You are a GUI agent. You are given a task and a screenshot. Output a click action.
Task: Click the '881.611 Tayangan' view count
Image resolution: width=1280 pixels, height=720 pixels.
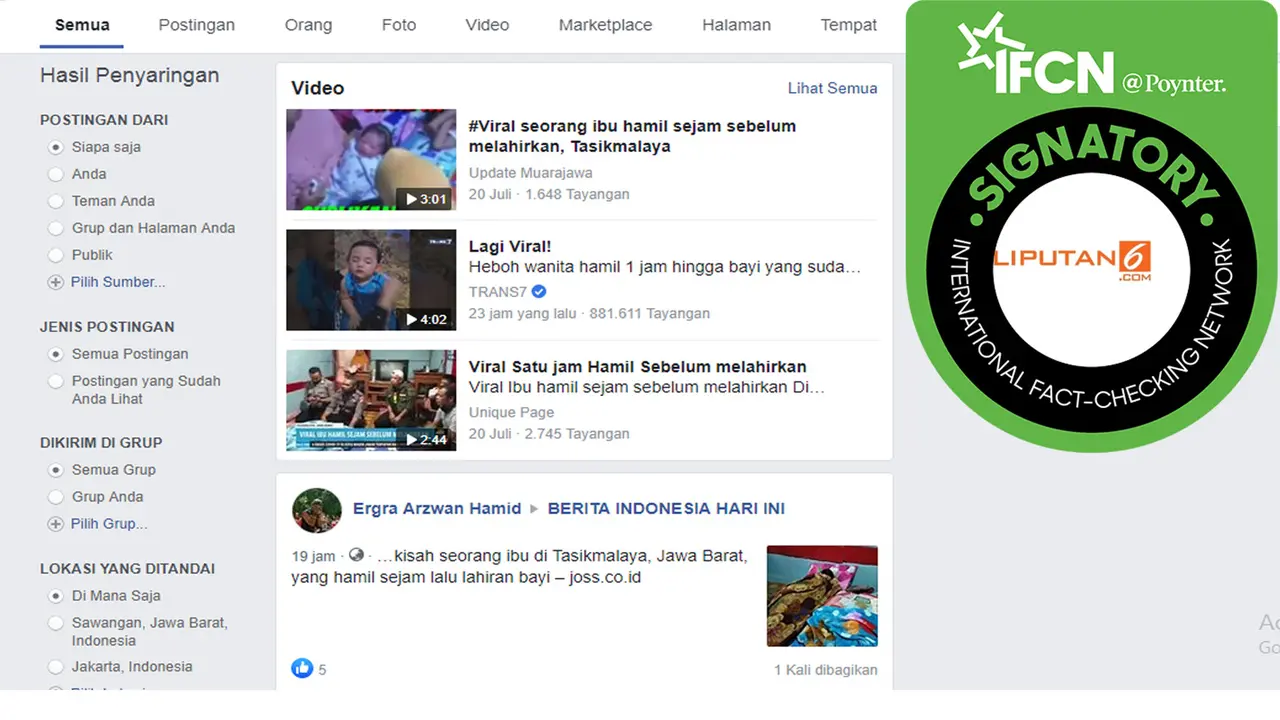pyautogui.click(x=647, y=313)
